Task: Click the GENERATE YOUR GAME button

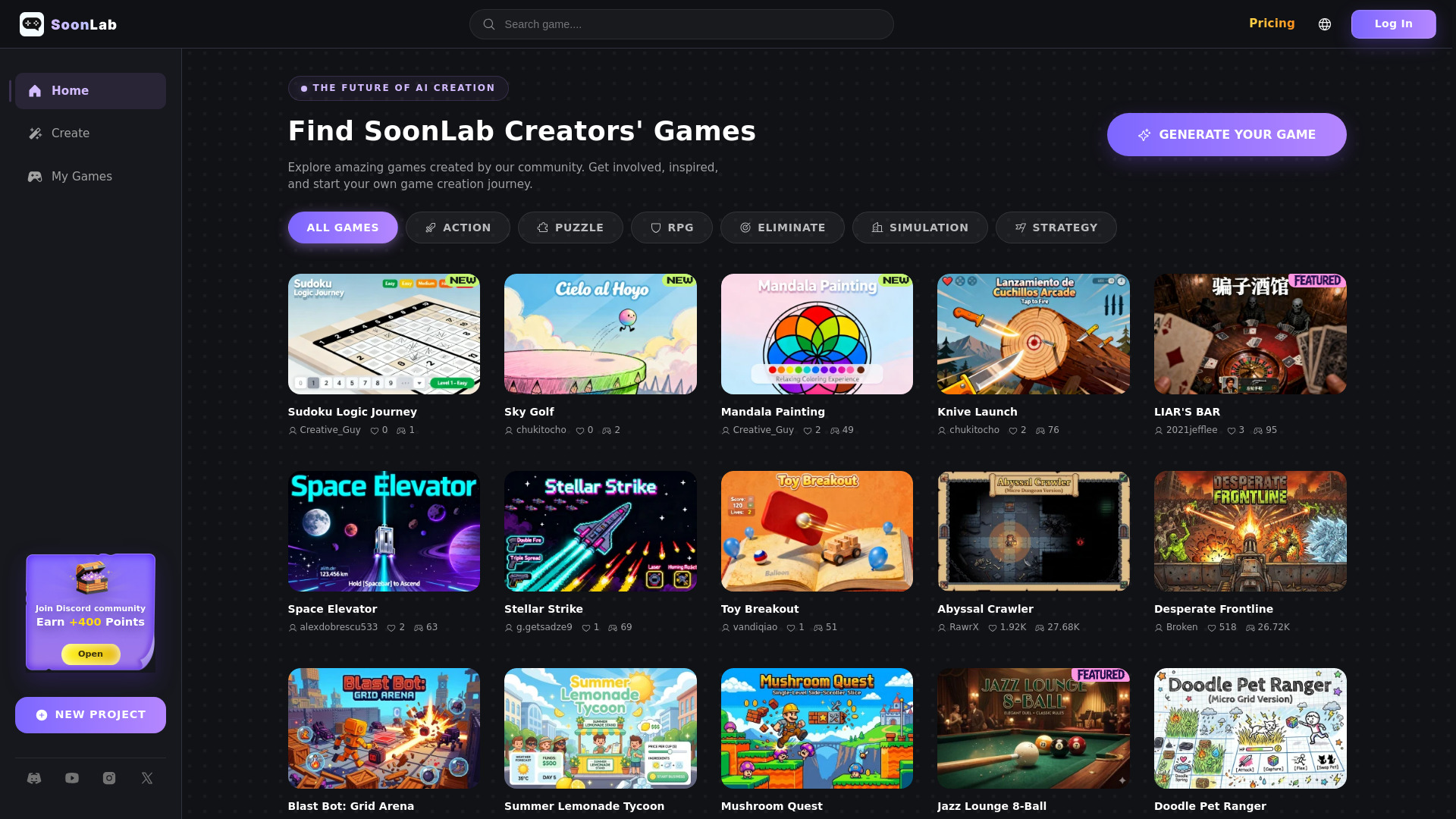Action: point(1226,134)
